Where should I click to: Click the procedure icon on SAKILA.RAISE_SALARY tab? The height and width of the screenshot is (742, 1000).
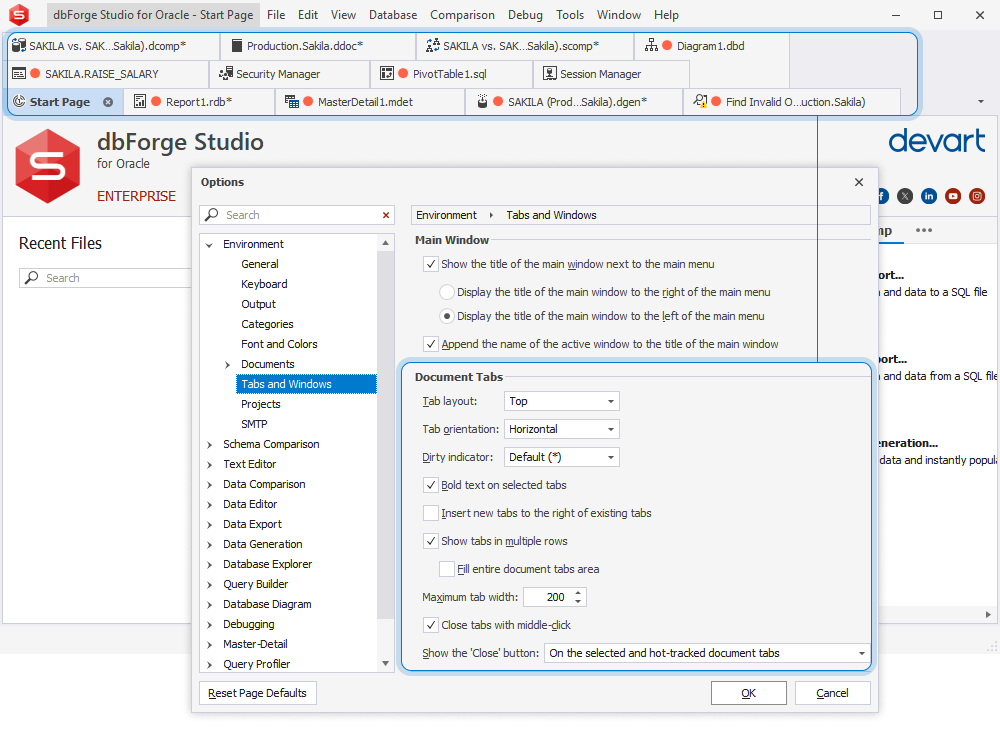[19, 73]
